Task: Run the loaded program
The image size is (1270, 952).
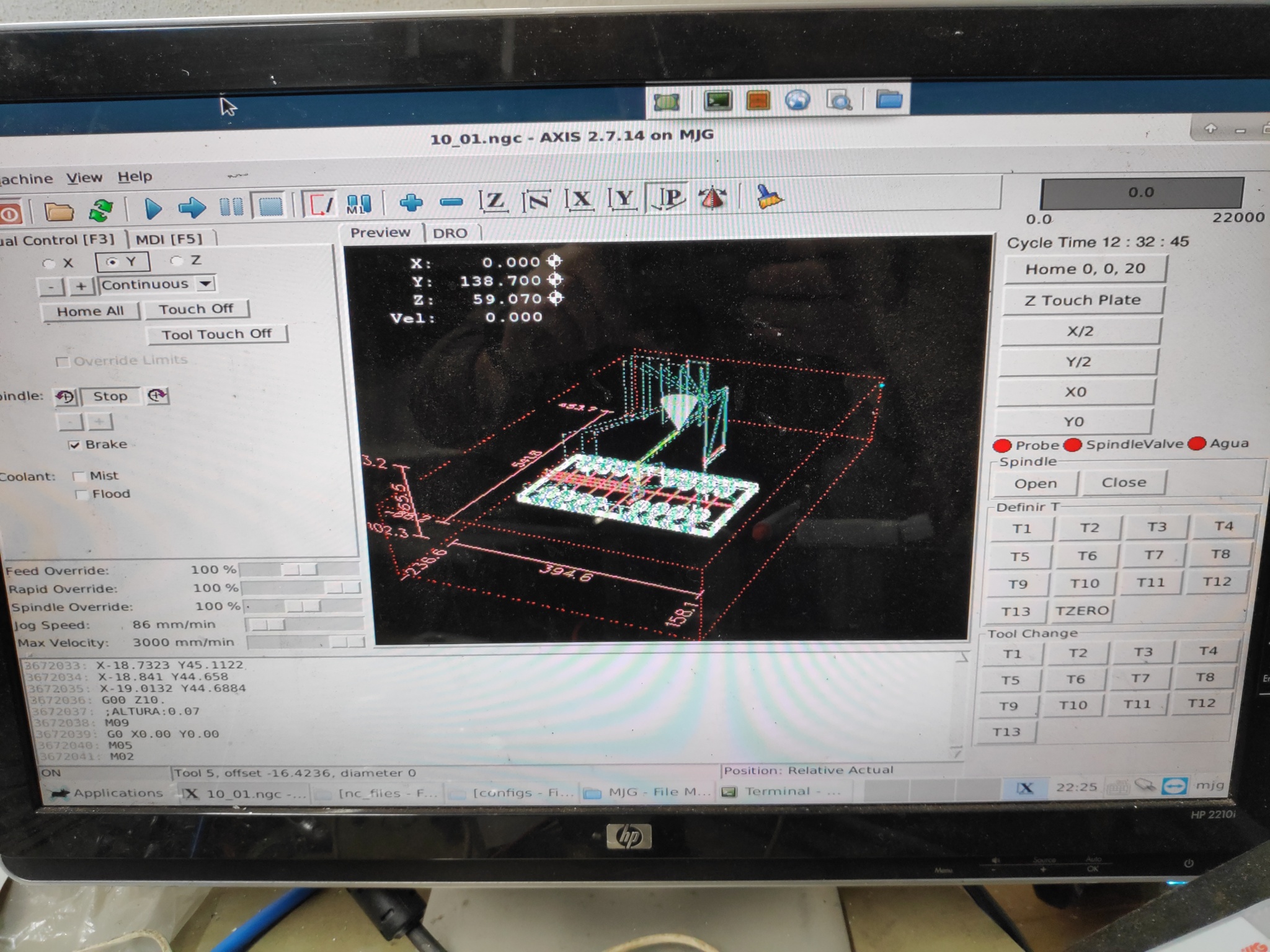Action: tap(153, 208)
